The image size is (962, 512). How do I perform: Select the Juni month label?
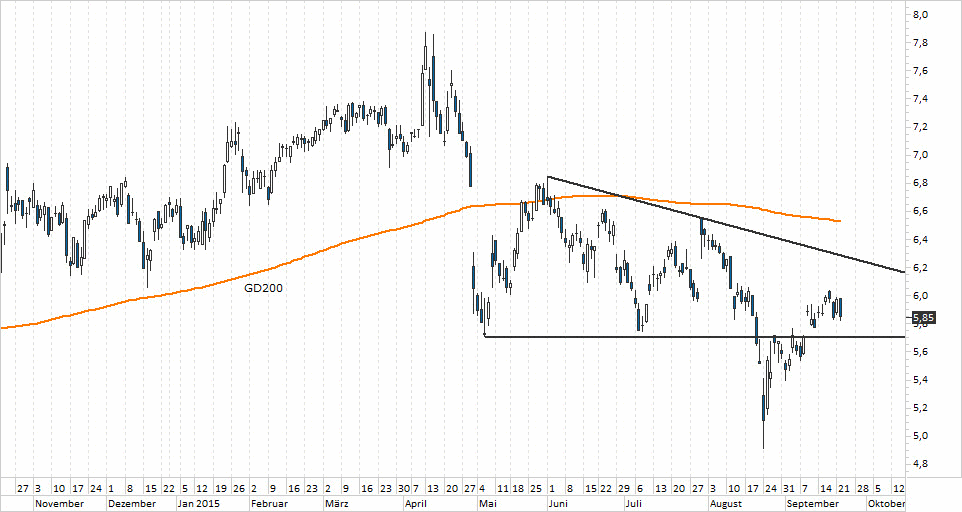(x=560, y=504)
